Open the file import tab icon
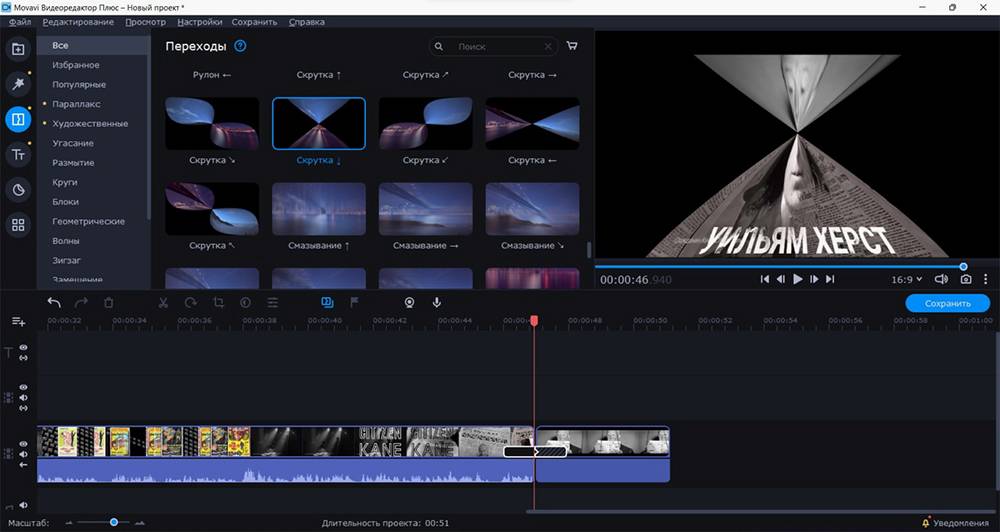Screen dimensions: 1000x532 click(18, 49)
